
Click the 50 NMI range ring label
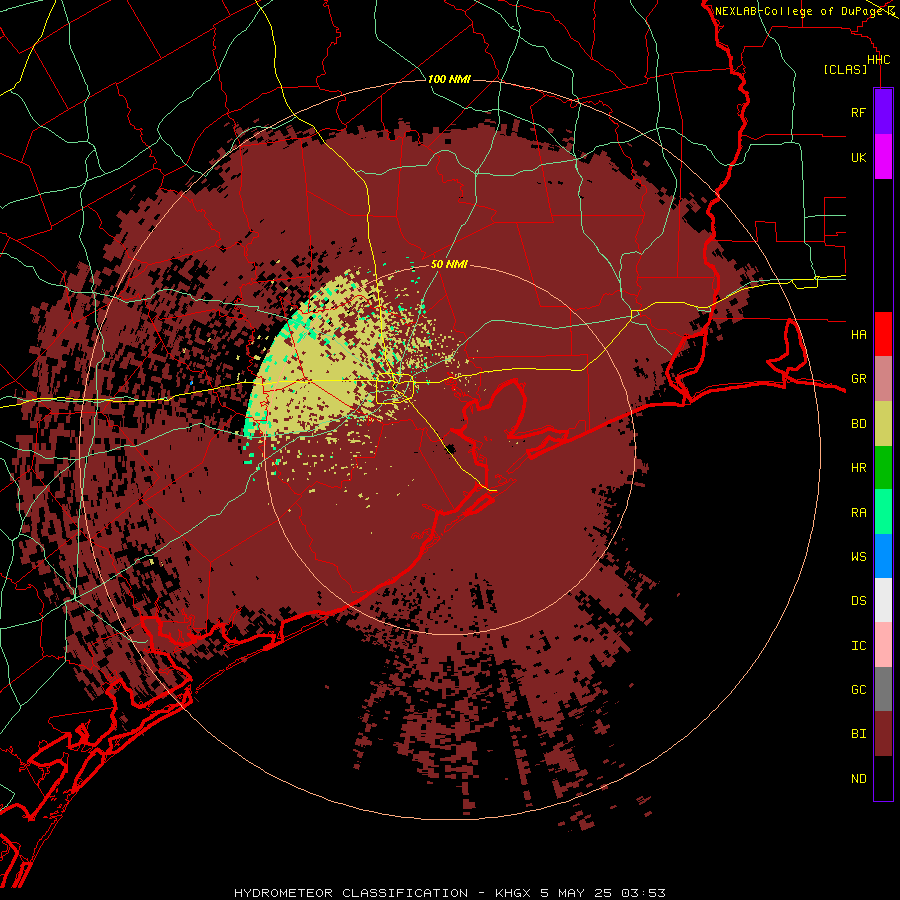point(449,264)
